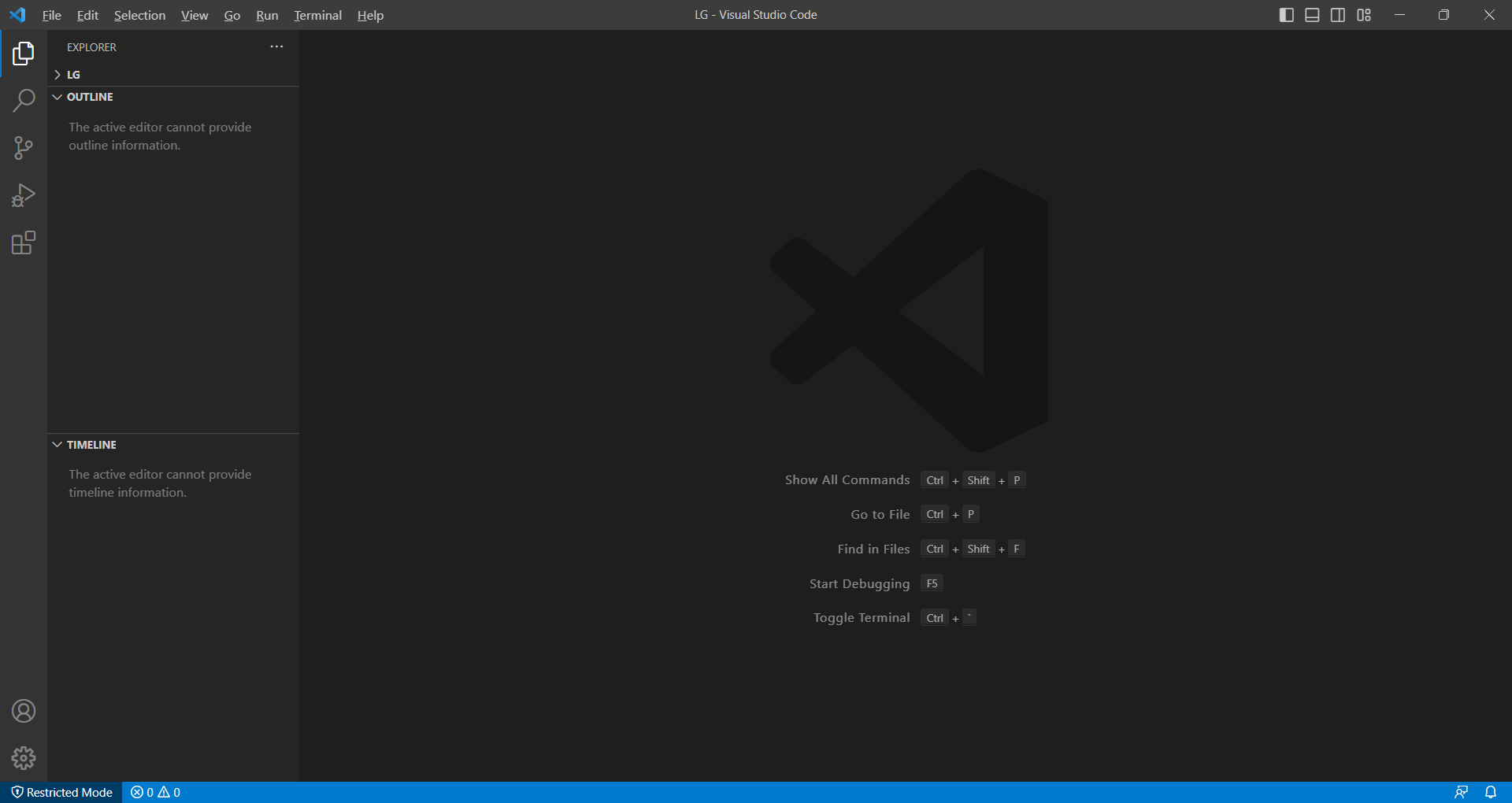
Task: Restore down the VS Code window
Action: pyautogui.click(x=1443, y=15)
